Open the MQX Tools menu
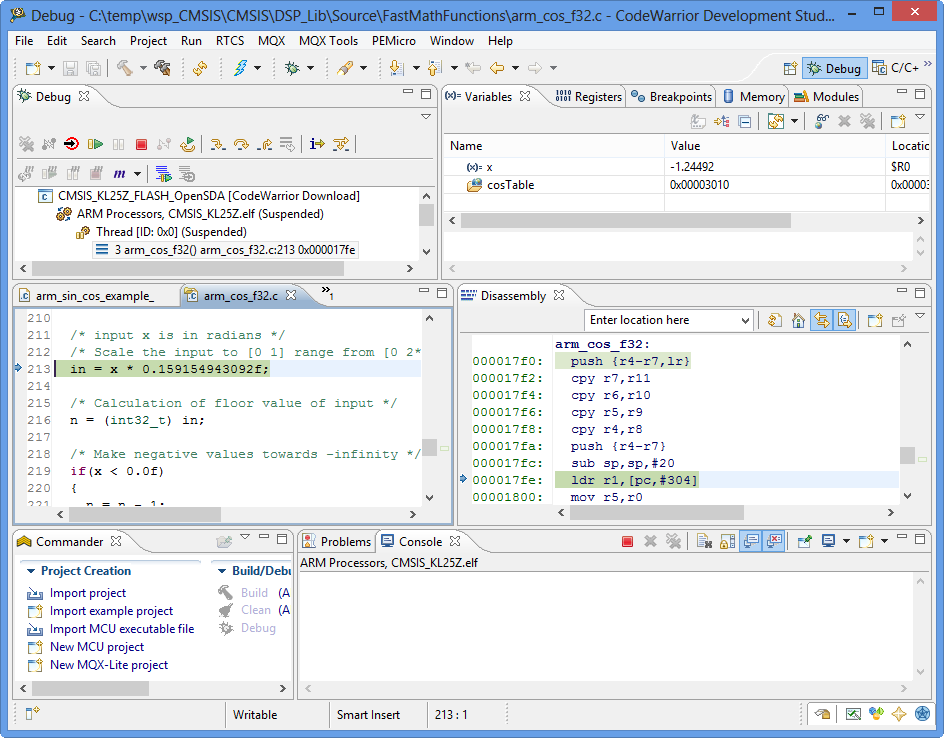 coord(328,41)
